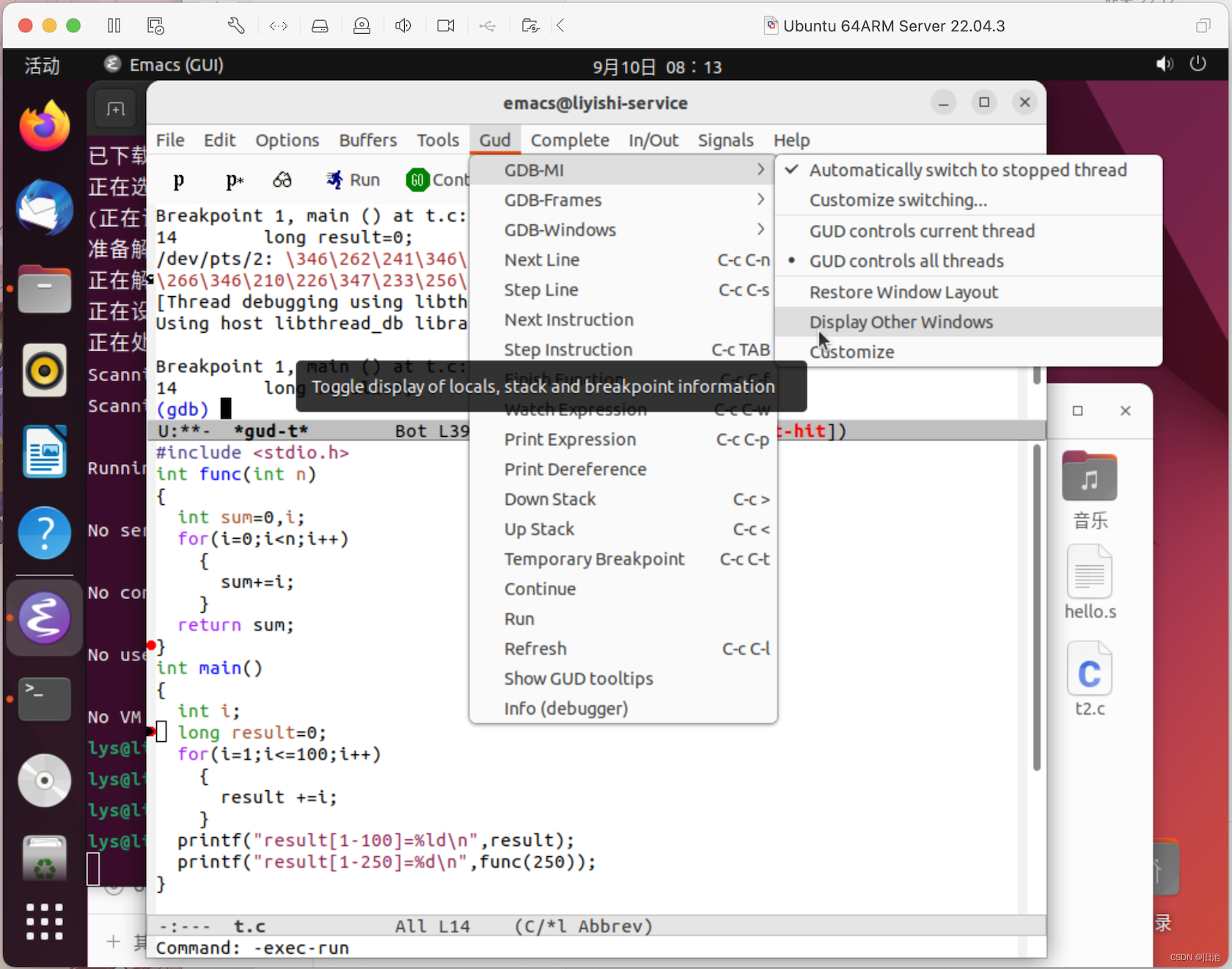Screen dimensions: 1232x969
Task: Click the watch expression glasses icon
Action: [x=282, y=180]
